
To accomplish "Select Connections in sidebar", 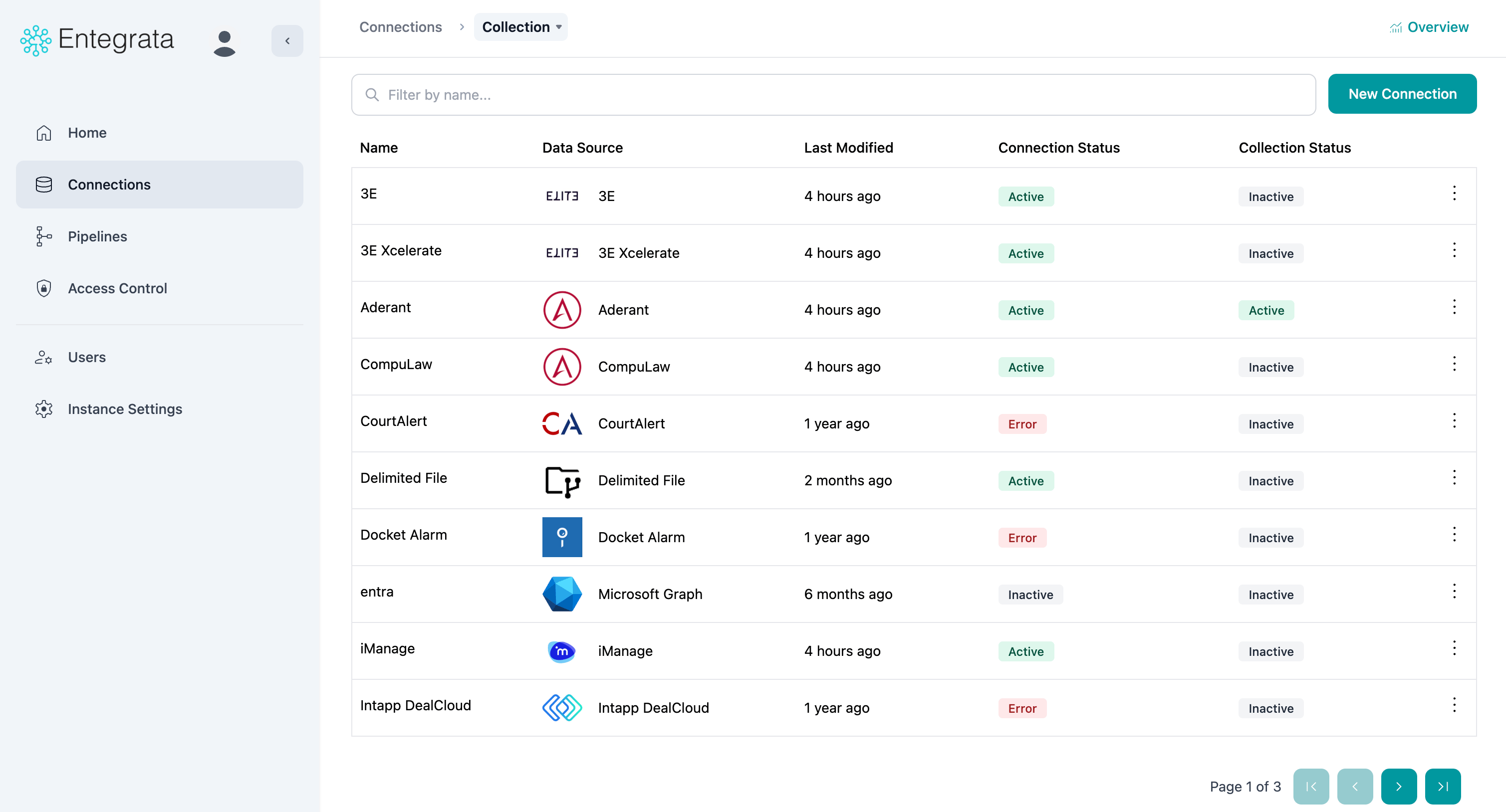I will (160, 185).
